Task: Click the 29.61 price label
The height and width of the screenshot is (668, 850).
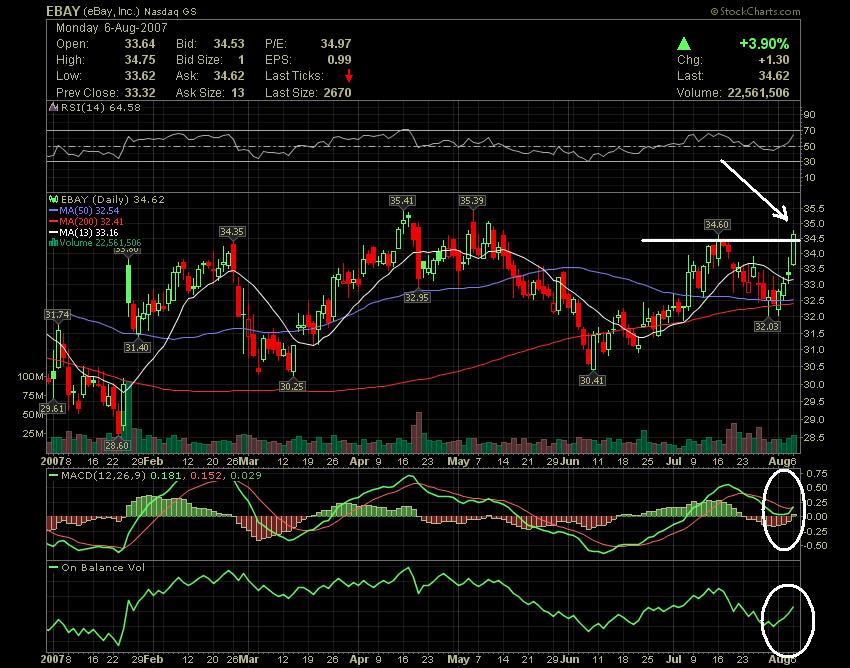Action: click(53, 409)
